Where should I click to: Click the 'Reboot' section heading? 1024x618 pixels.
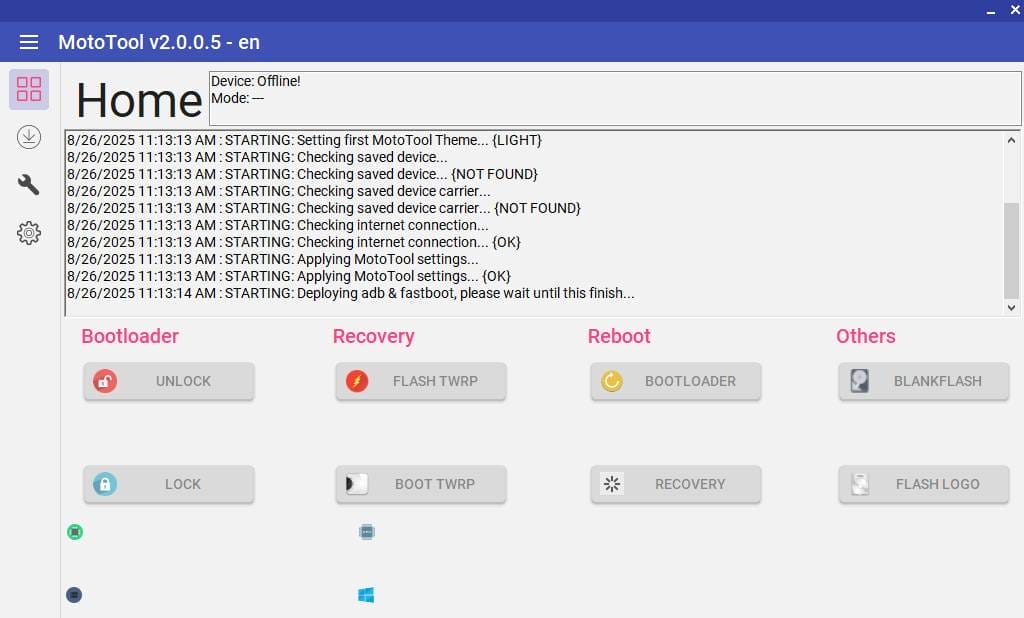point(619,336)
